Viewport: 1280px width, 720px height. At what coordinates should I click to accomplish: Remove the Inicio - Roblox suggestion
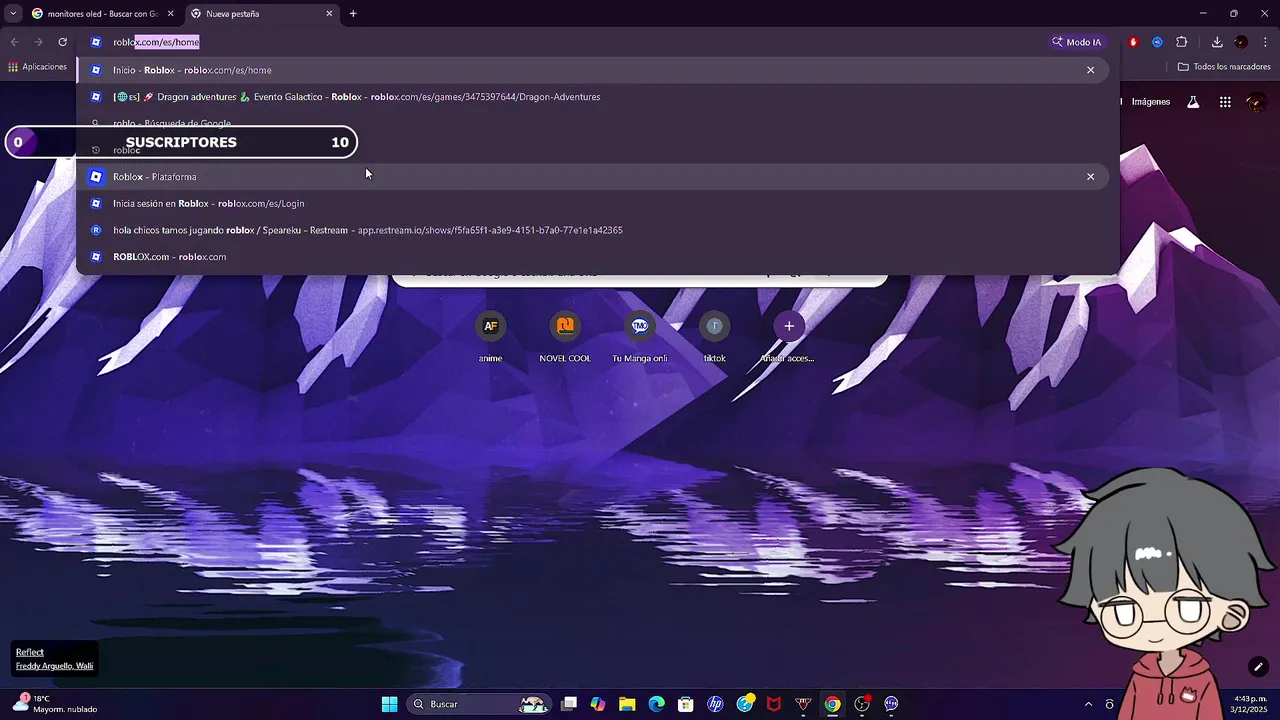click(1090, 70)
